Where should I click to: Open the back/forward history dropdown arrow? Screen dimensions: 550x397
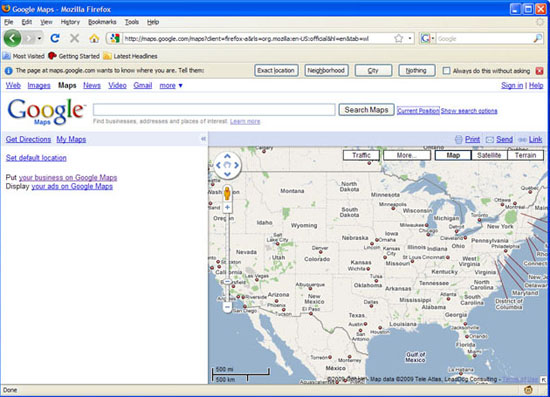pyautogui.click(x=40, y=38)
